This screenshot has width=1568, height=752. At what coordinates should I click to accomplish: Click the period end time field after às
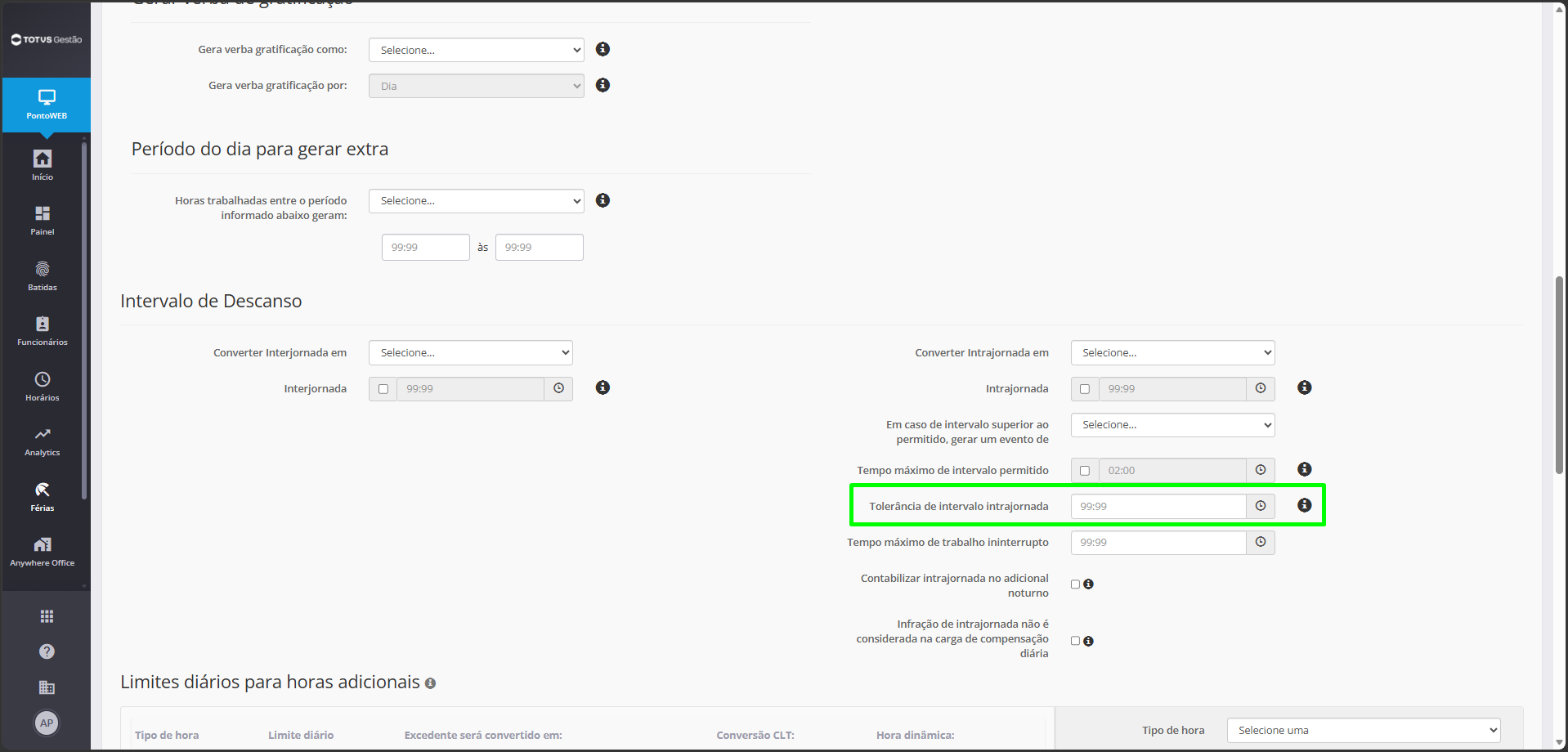tap(540, 248)
